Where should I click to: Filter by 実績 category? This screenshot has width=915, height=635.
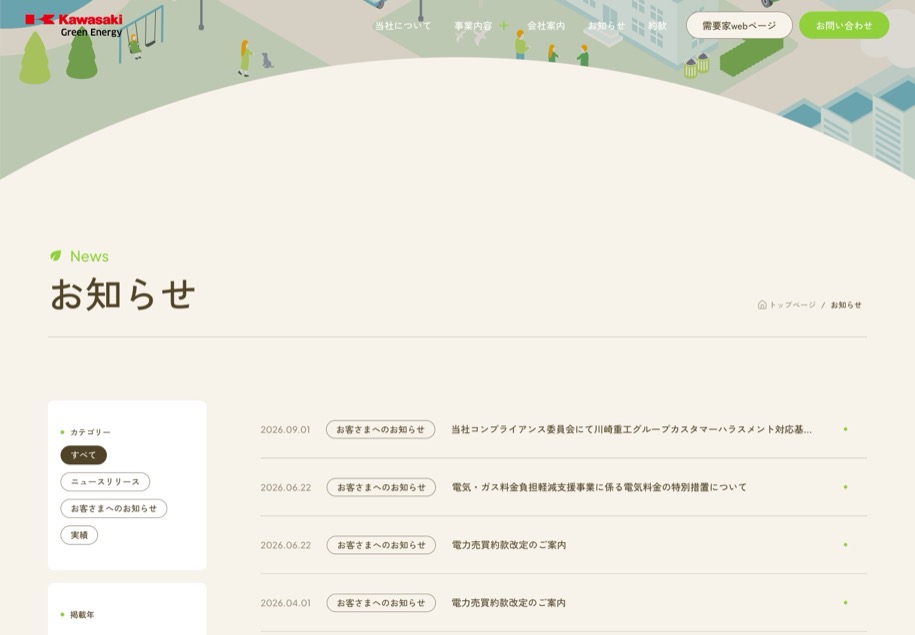point(79,535)
